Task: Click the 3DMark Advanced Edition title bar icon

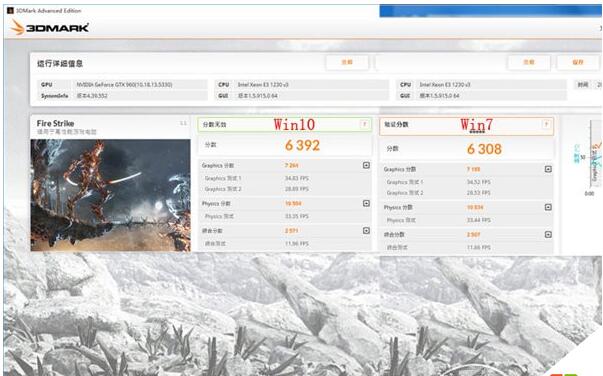Action: point(10,11)
